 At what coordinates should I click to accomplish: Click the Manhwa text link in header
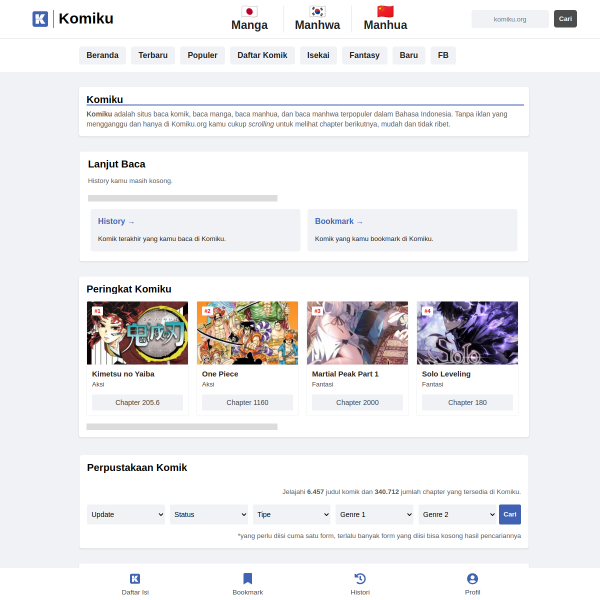317,25
